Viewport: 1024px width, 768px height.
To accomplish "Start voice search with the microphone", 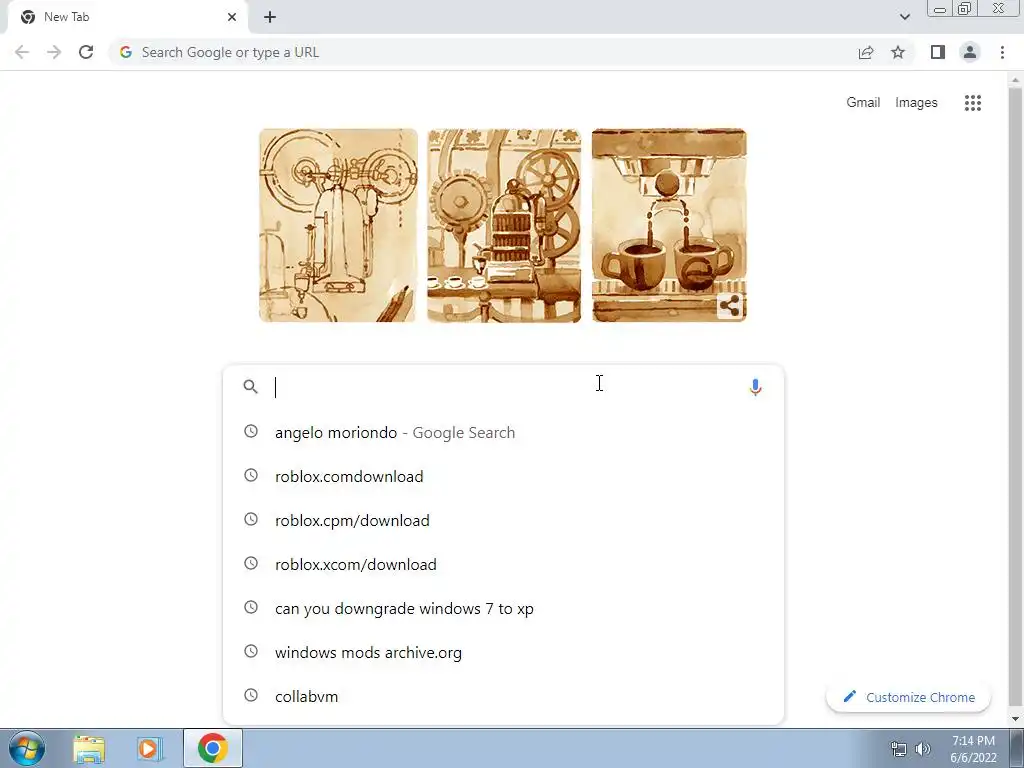I will point(756,387).
